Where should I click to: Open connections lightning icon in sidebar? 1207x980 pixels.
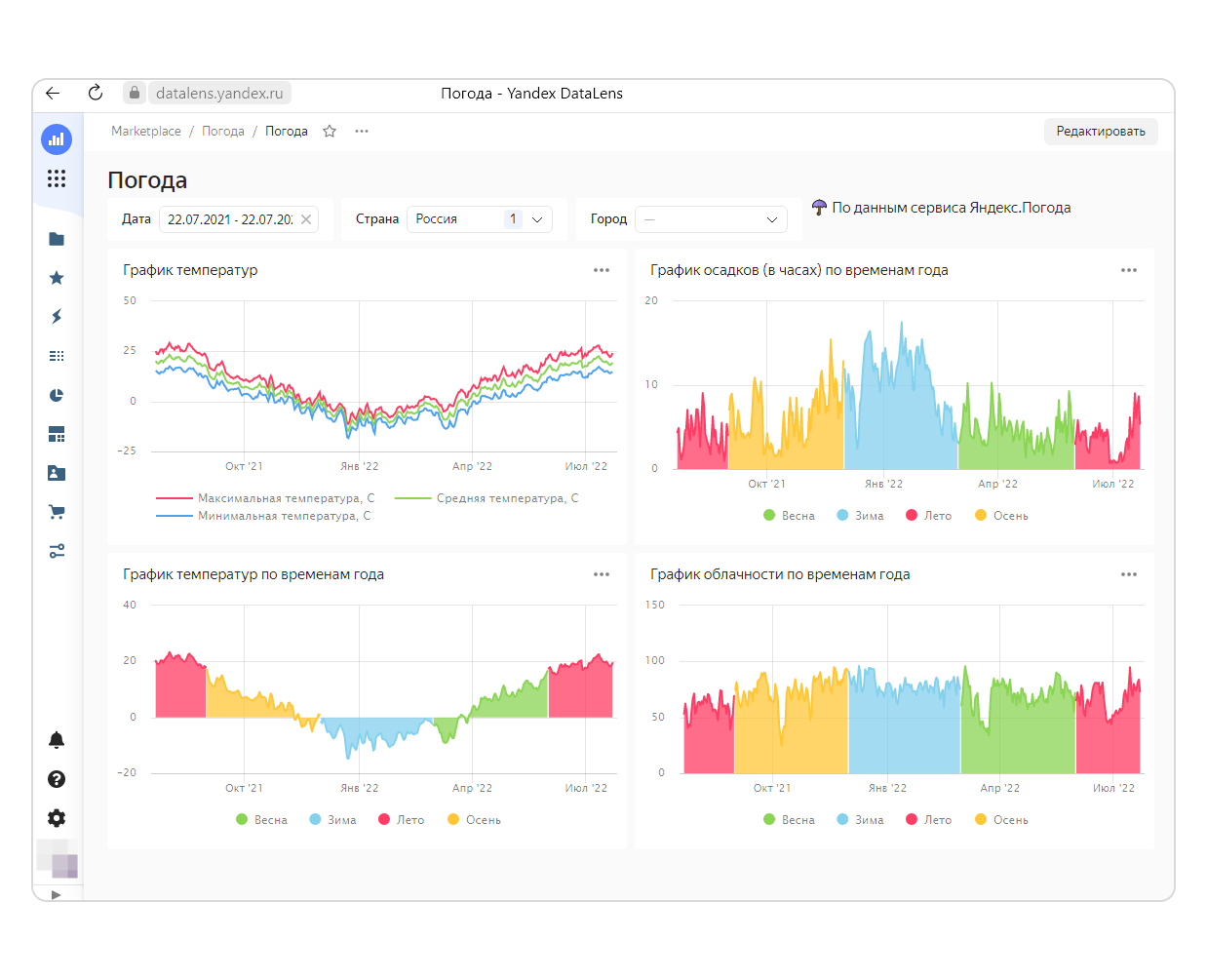57,316
